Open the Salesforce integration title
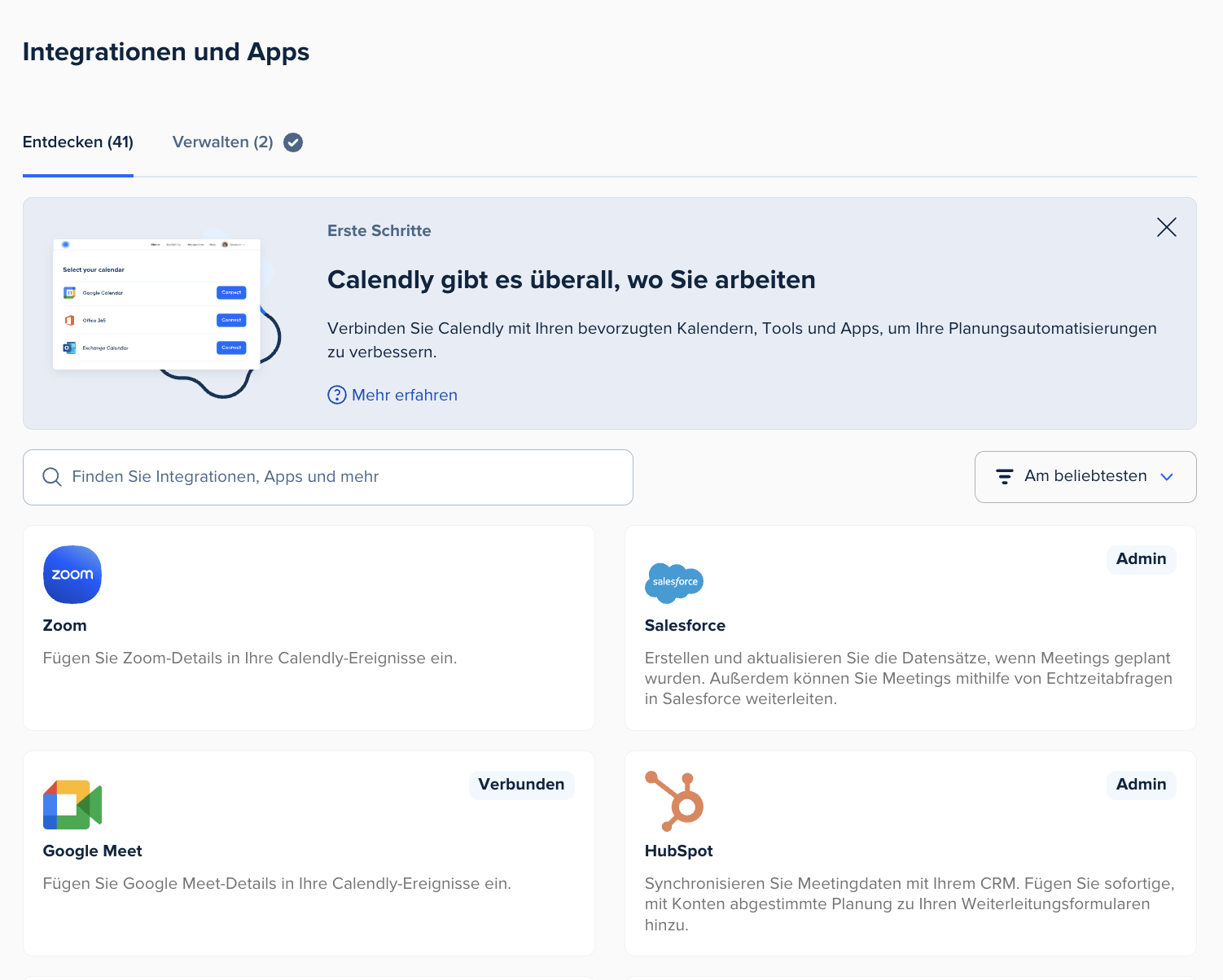The height and width of the screenshot is (980, 1223). point(685,625)
